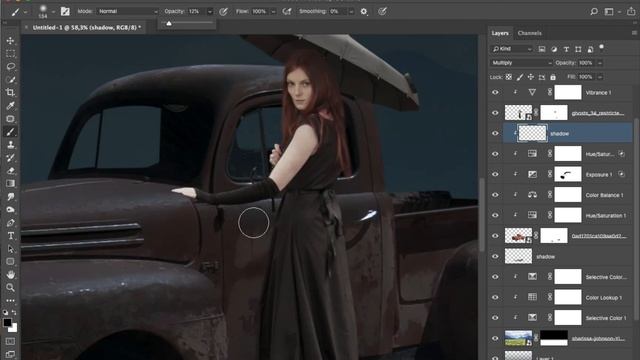Select the Selective Color 1 layer name
The width and height of the screenshot is (640, 360).
click(x=606, y=318)
